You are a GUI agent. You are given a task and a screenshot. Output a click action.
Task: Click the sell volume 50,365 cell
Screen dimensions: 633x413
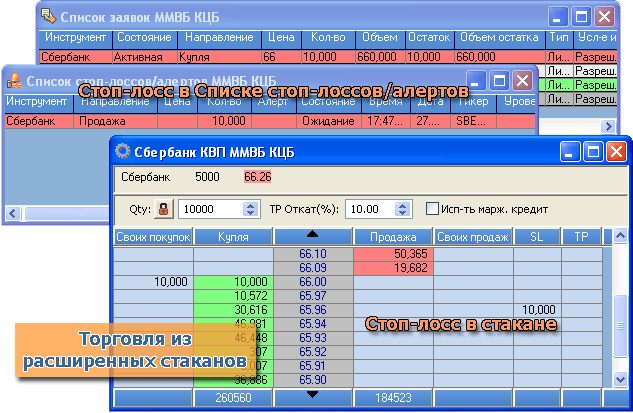pos(393,254)
